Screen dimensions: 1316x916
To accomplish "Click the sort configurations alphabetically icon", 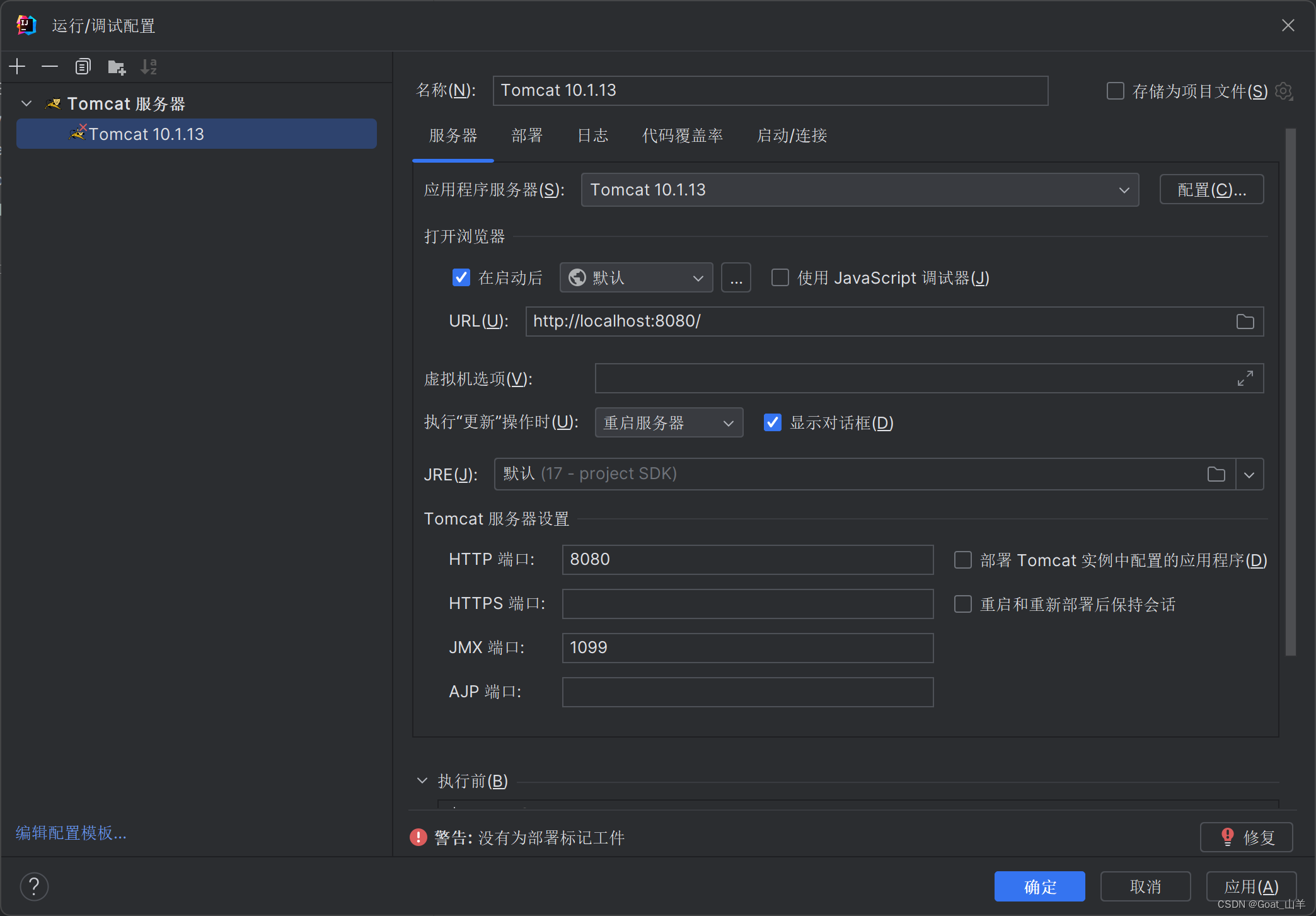I will coord(149,66).
